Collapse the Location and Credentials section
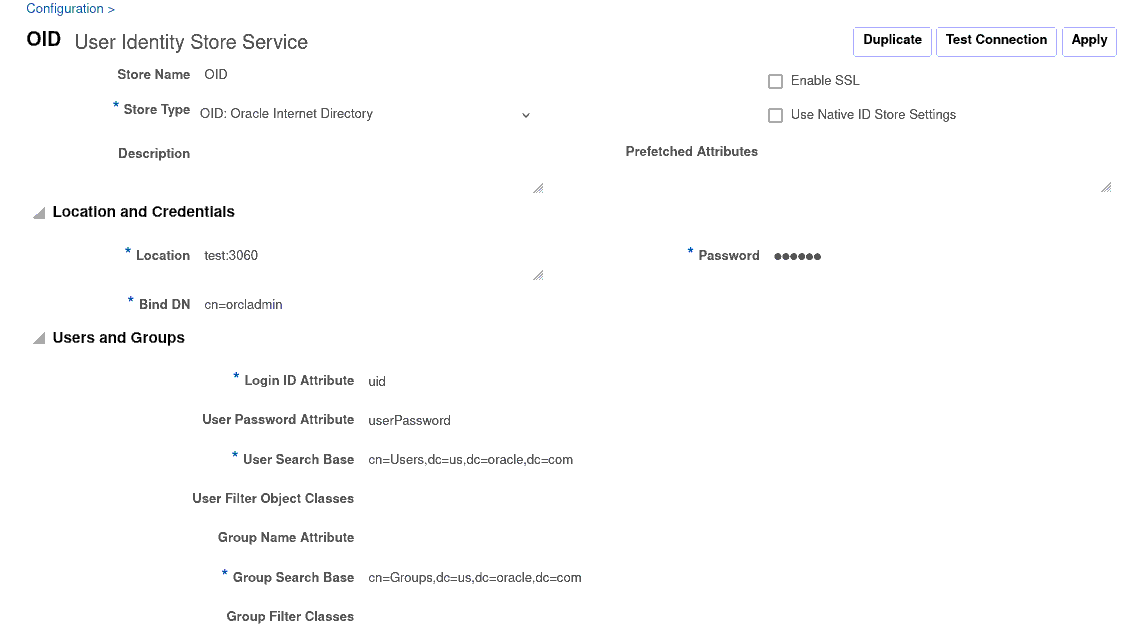Screen dimensions: 1141x632 [x=39, y=213]
